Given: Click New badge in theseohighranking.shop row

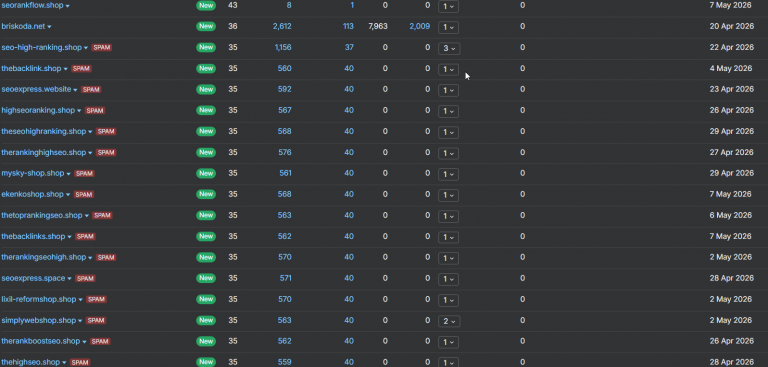Looking at the screenshot, I should pyautogui.click(x=206, y=131).
